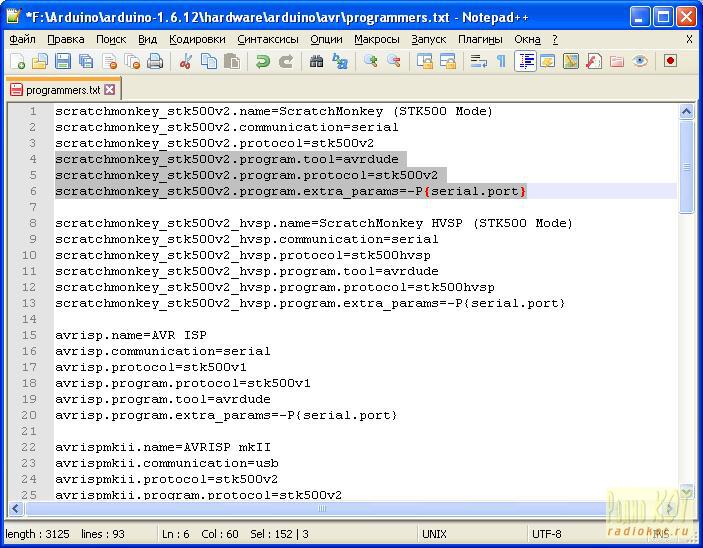Open the Окна menu
The height and width of the screenshot is (548, 703).
coord(527,39)
